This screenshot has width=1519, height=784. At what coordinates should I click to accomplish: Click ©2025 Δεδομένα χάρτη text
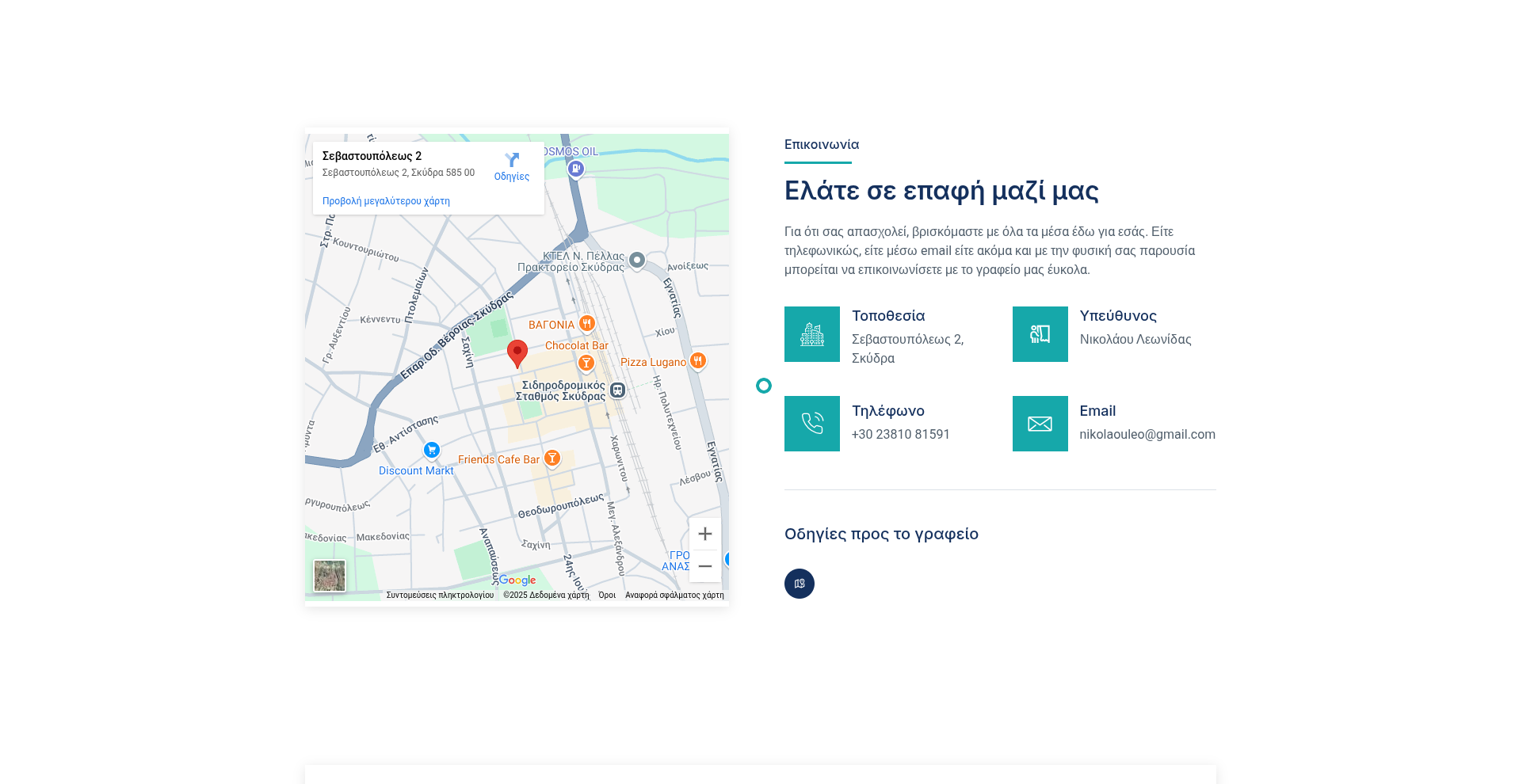click(x=546, y=596)
